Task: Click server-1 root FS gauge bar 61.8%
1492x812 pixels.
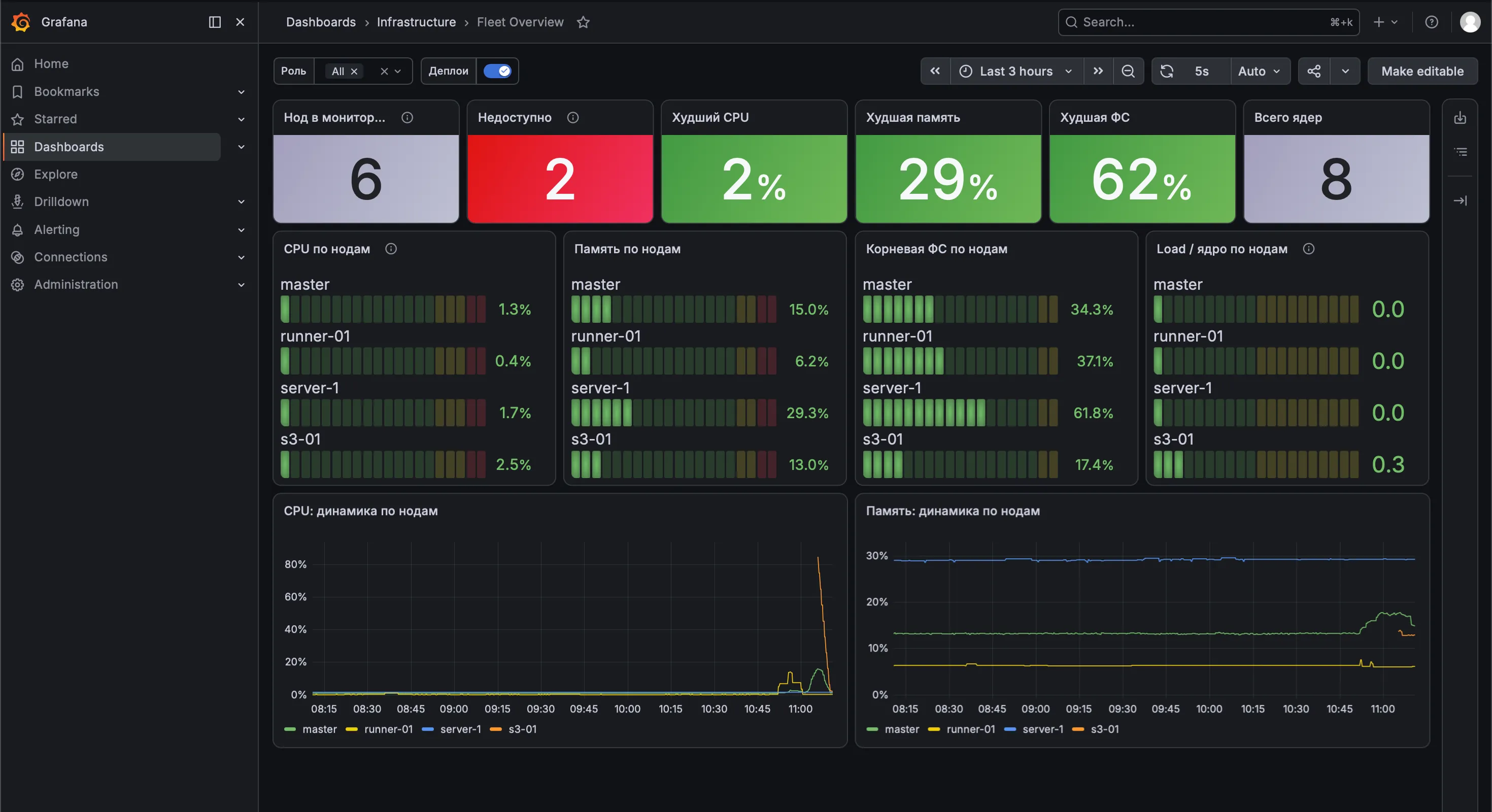Action: coord(960,413)
